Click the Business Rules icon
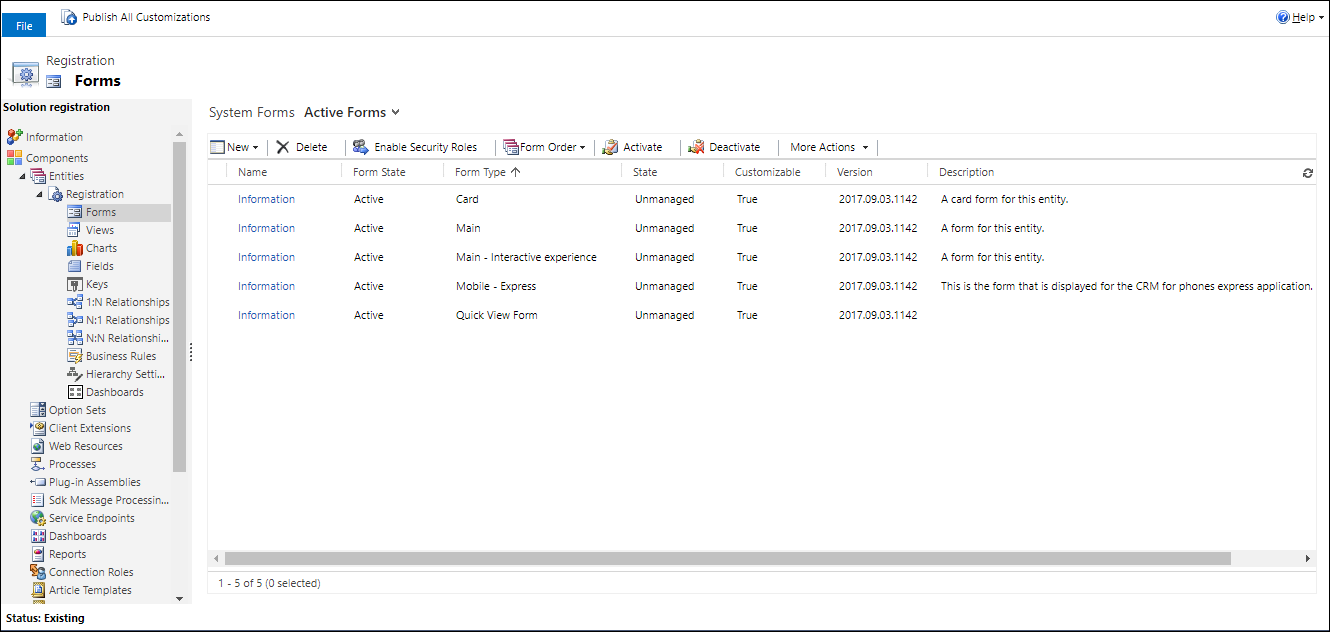1330x632 pixels. point(75,356)
